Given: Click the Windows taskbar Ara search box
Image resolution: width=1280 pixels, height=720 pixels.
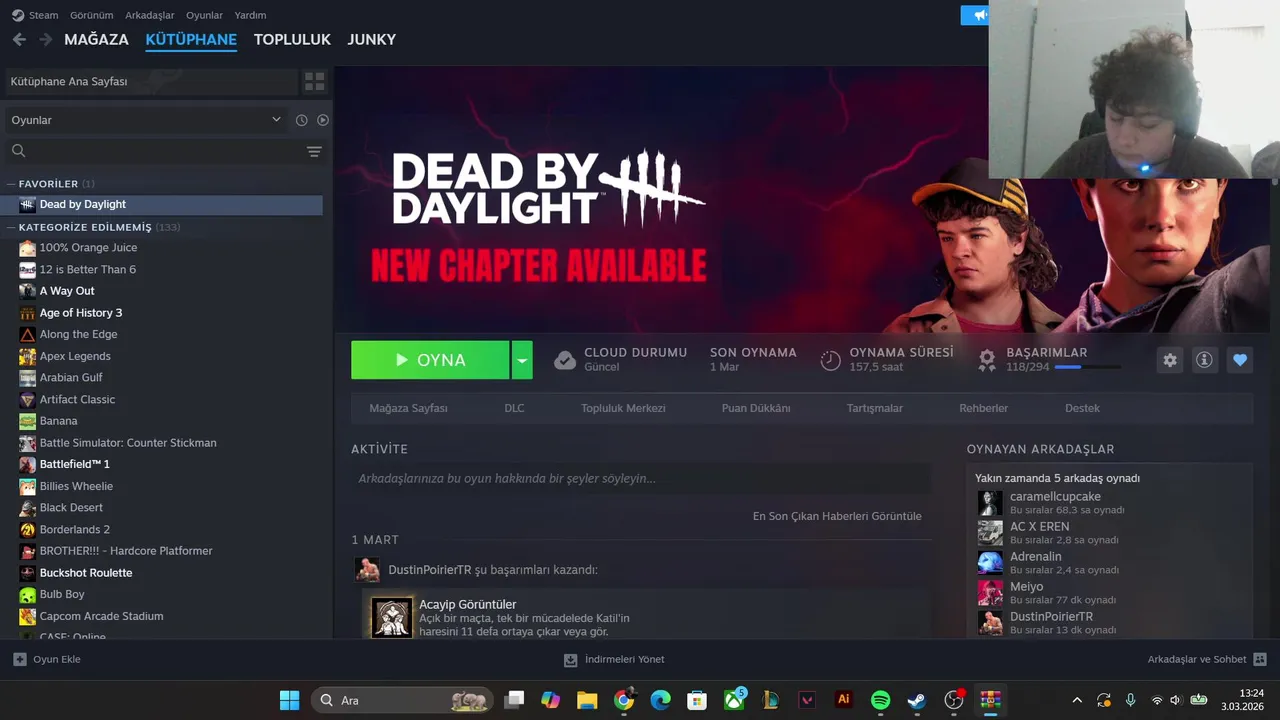Looking at the screenshot, I should coord(402,700).
